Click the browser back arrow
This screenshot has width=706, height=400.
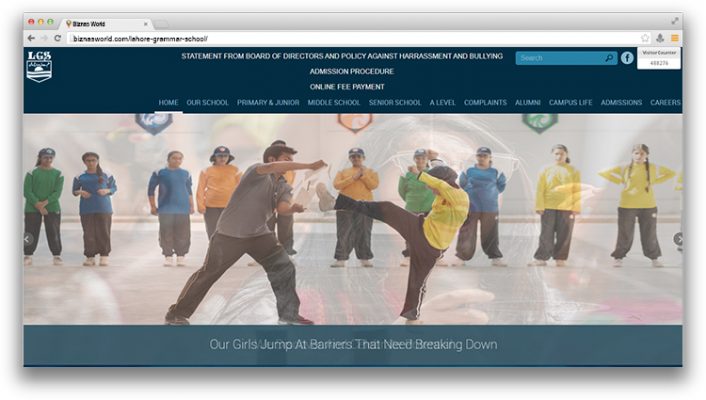pyautogui.click(x=31, y=38)
